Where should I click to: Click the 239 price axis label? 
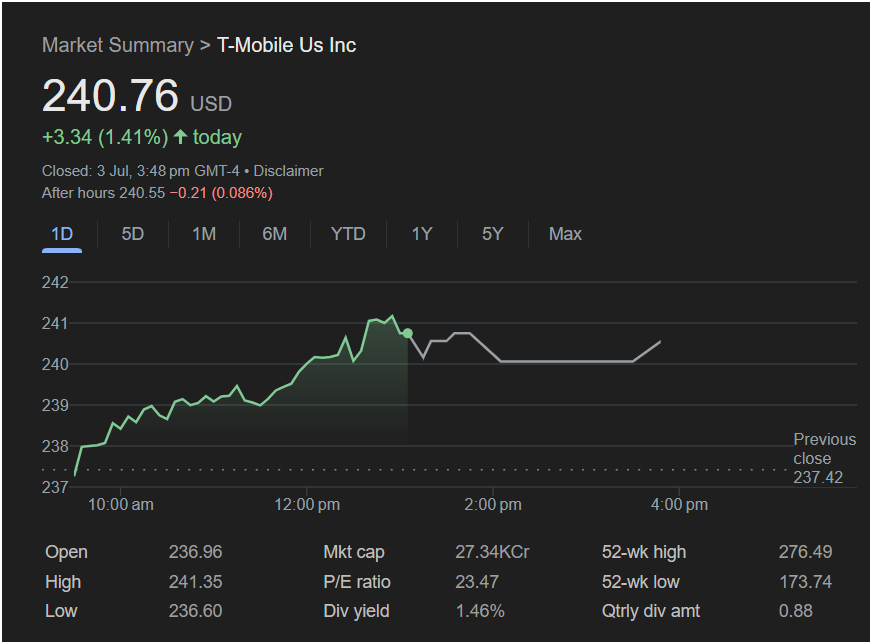[x=55, y=405]
